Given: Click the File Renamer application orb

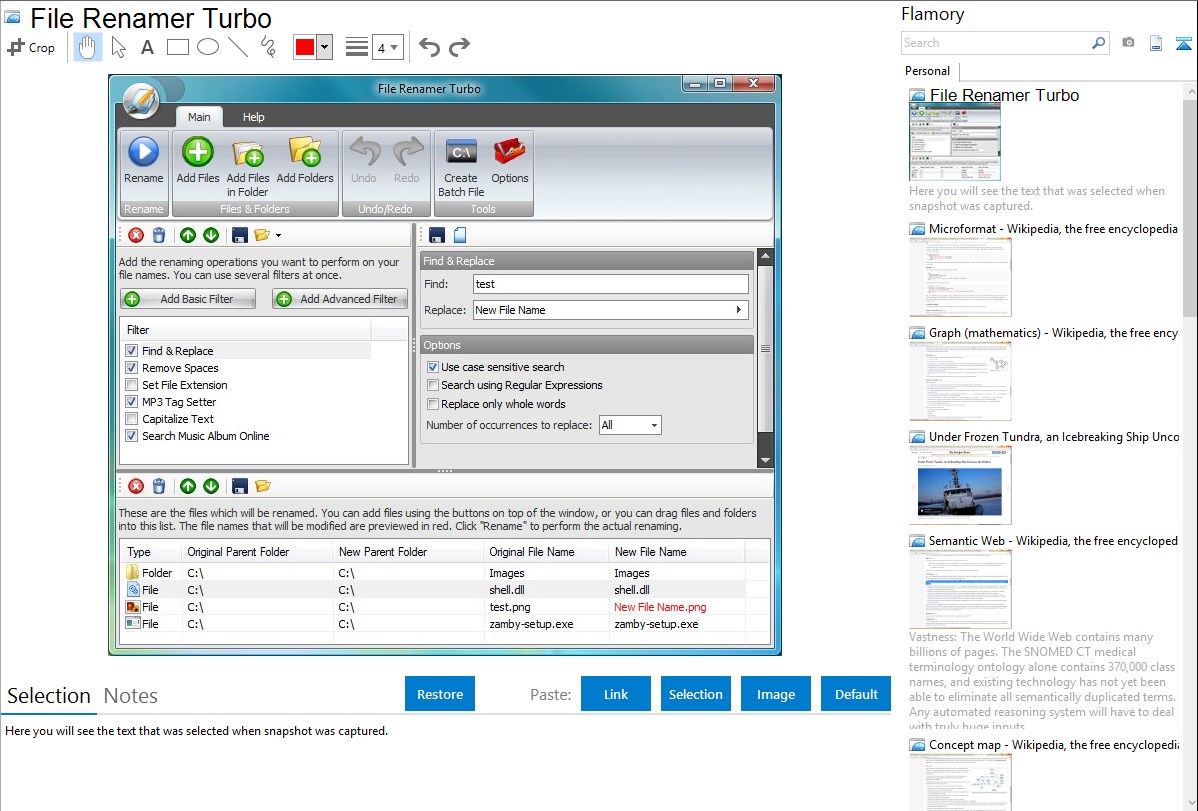Looking at the screenshot, I should 141,100.
